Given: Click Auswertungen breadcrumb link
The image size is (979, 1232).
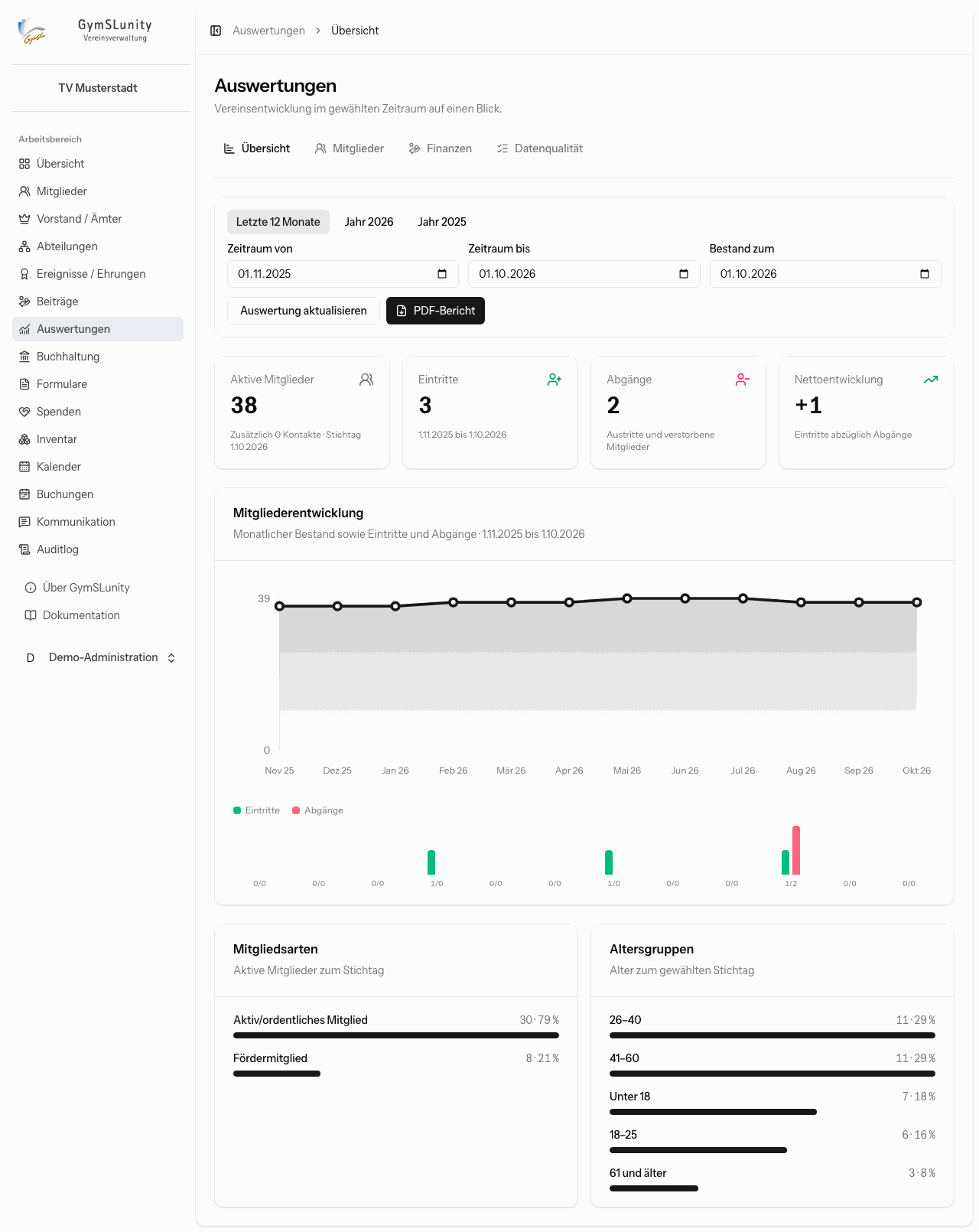Looking at the screenshot, I should (268, 31).
